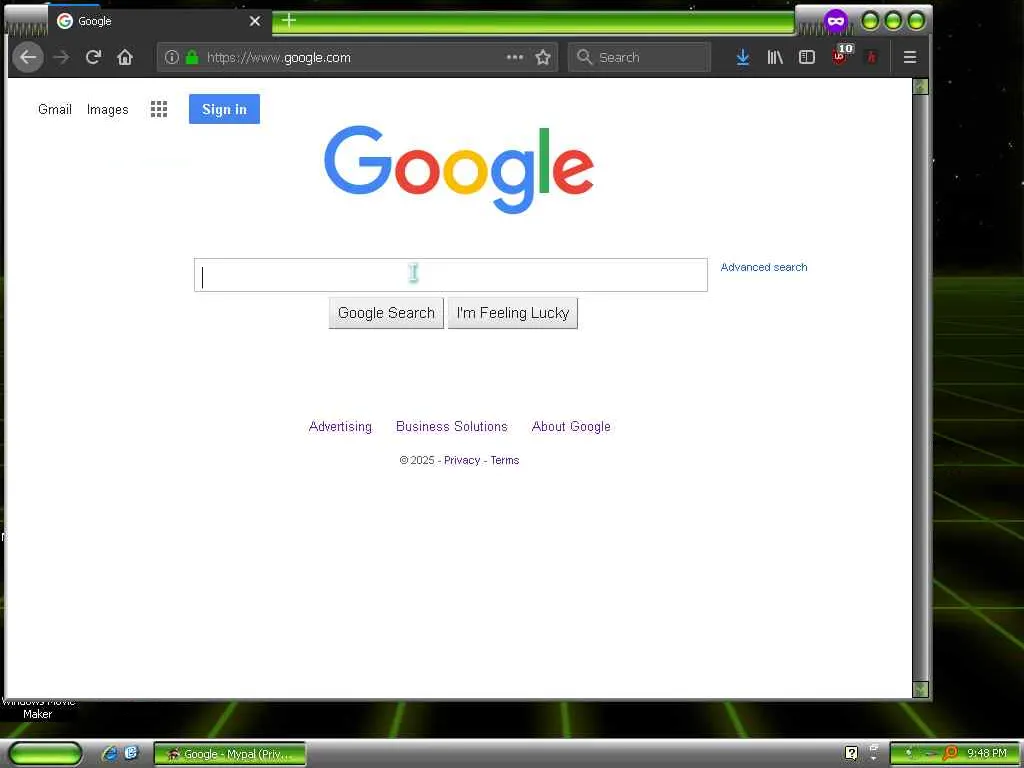
Task: Click the purple private browsing mask icon
Action: click(836, 21)
